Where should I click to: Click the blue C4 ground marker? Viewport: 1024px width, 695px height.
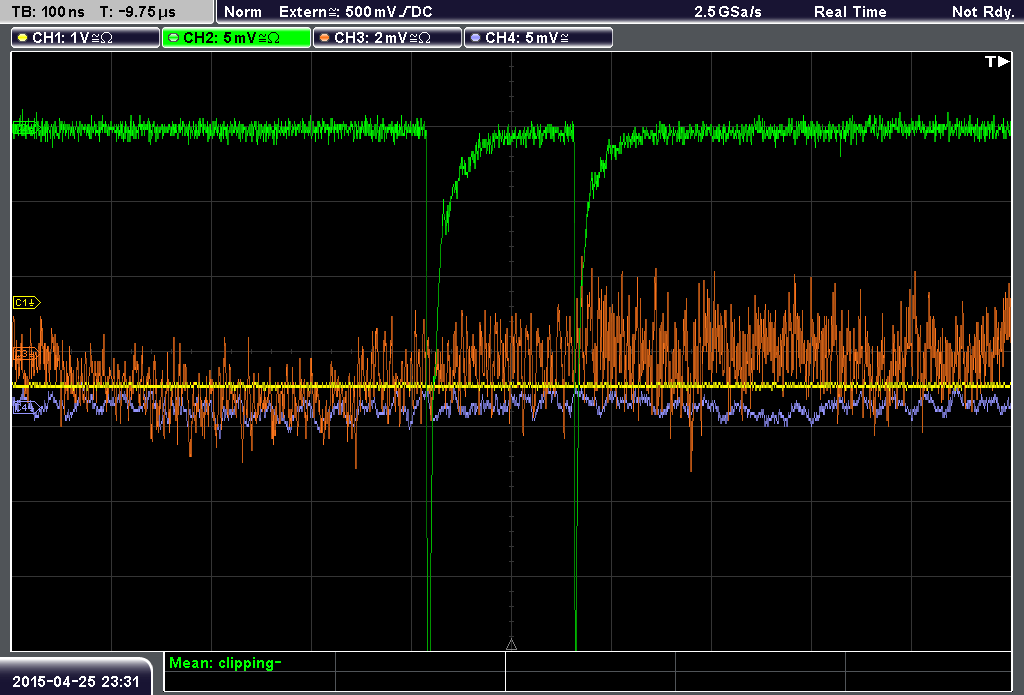click(26, 407)
